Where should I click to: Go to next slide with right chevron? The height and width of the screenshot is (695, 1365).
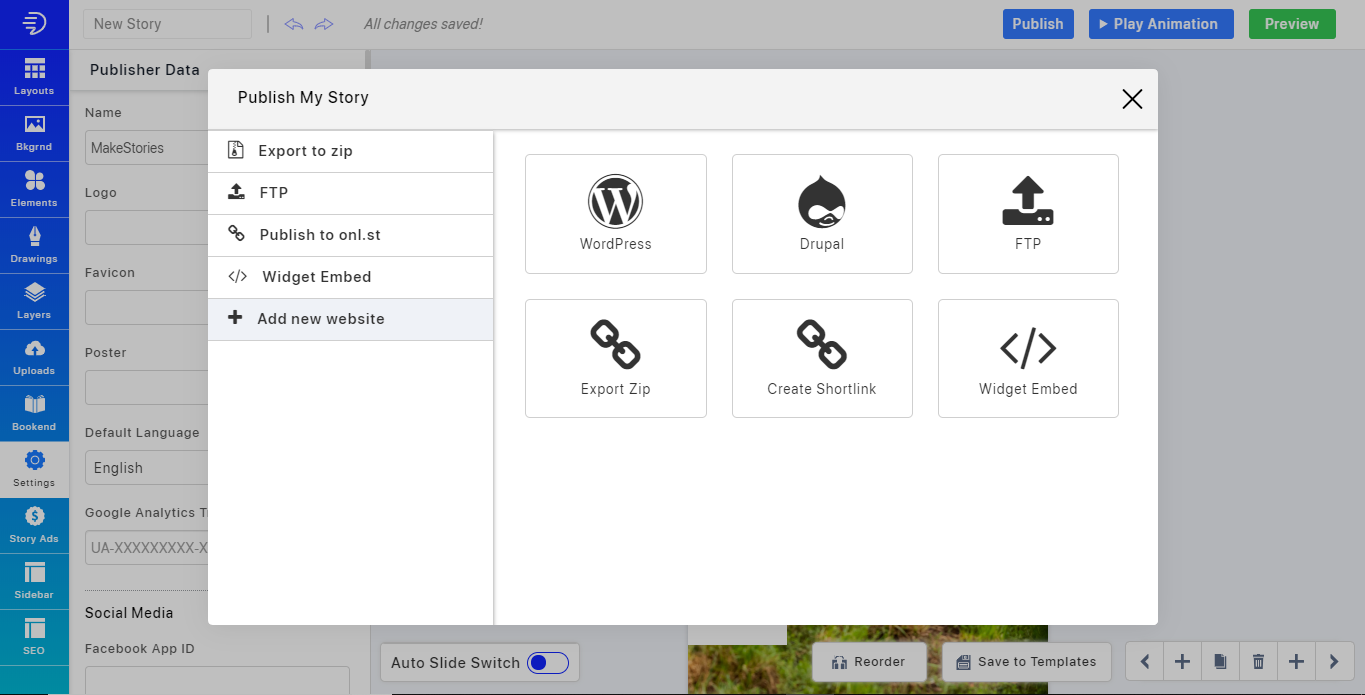pyautogui.click(x=1334, y=662)
